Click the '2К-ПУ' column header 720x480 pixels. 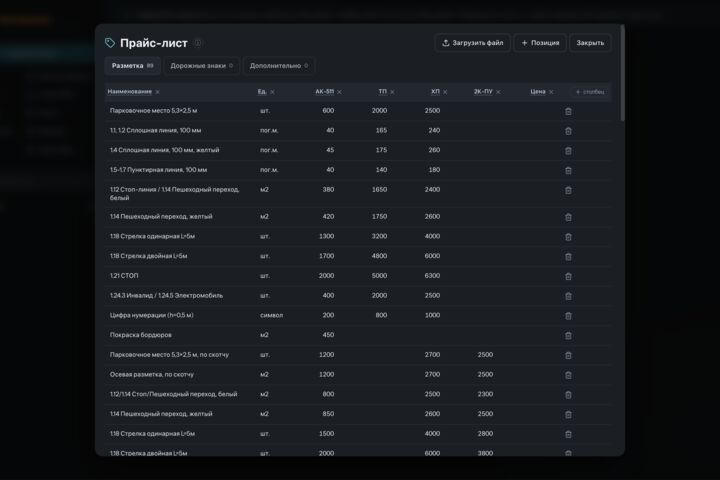[x=483, y=91]
